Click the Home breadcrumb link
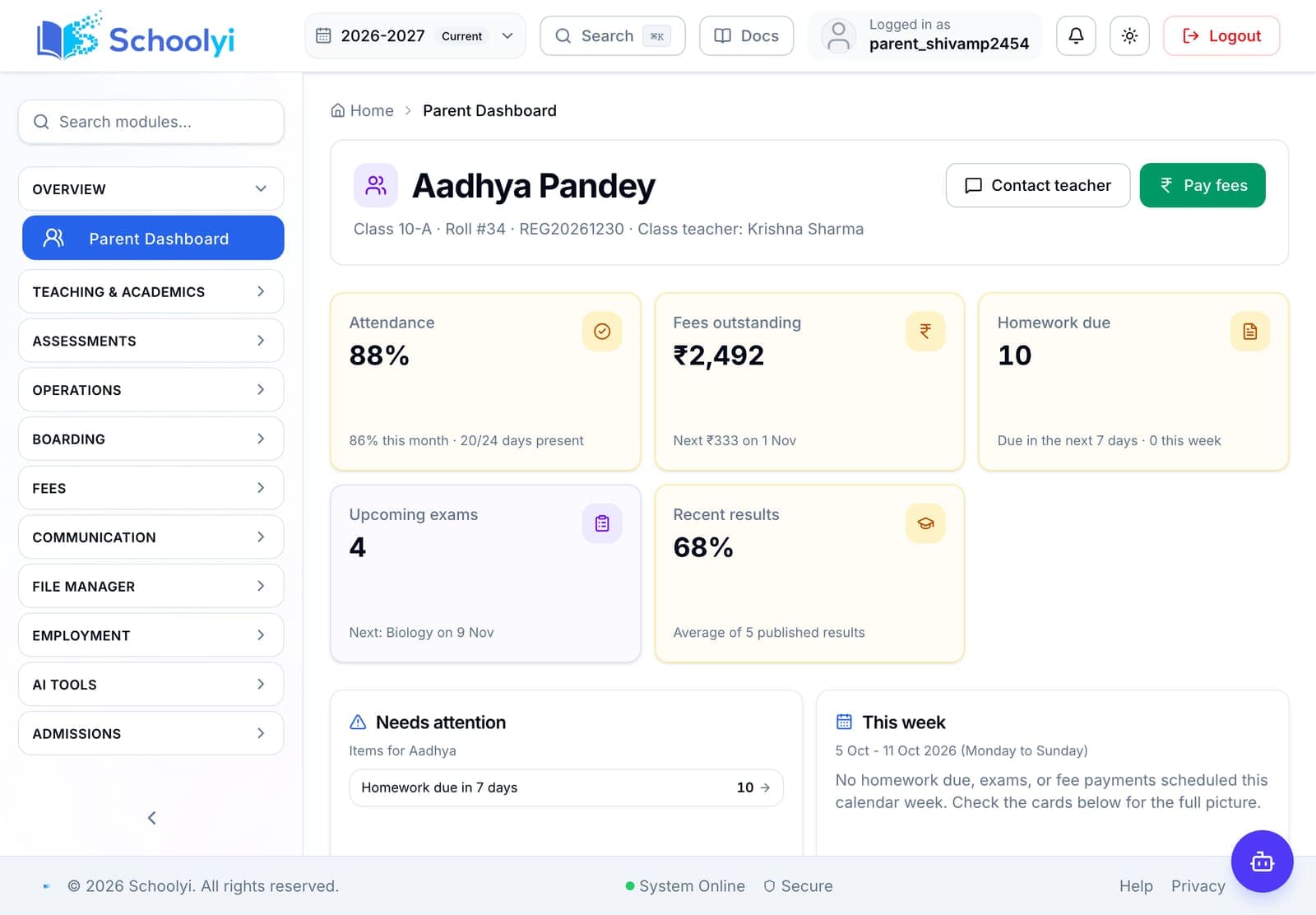Screen dimensions: 1316x915 point(362,110)
